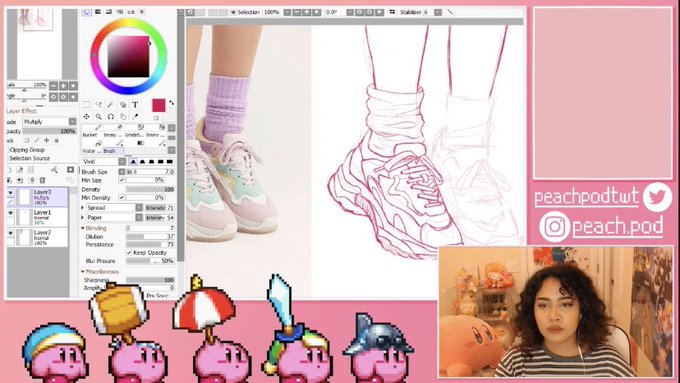This screenshot has width=680, height=383.
Task: Hide Layer3 with its eye icon
Action: tap(10, 193)
